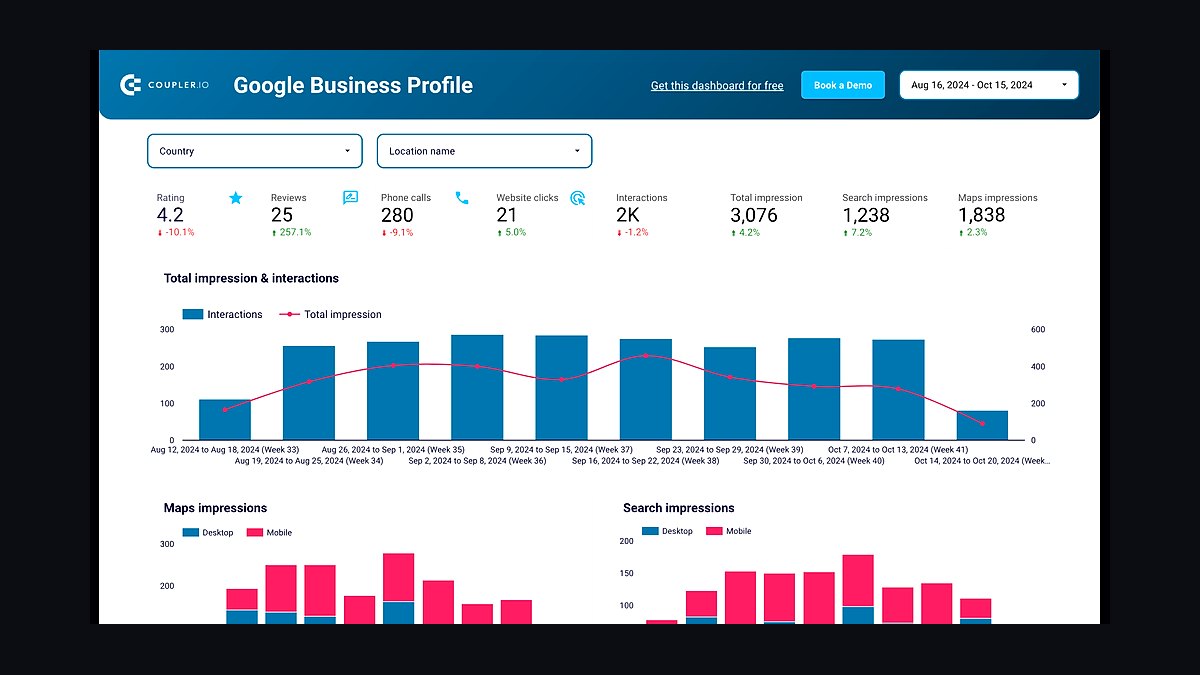This screenshot has height=675, width=1200.
Task: Open the date range picker Aug 16 - Oct 15
Action: [x=989, y=85]
